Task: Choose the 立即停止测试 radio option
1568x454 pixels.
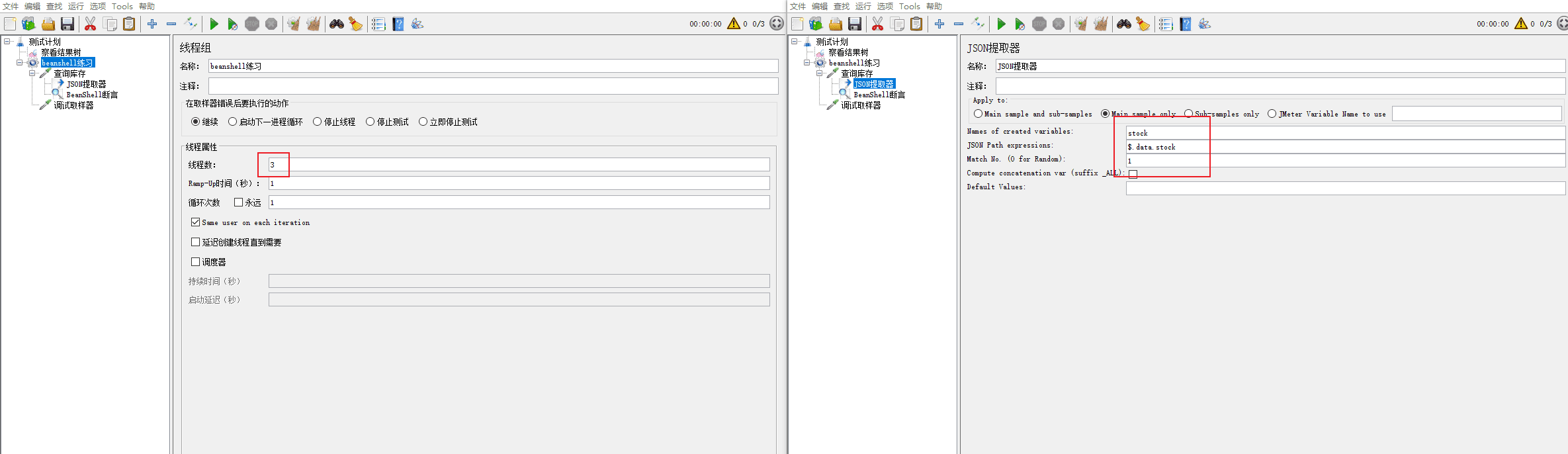Action: 423,122
